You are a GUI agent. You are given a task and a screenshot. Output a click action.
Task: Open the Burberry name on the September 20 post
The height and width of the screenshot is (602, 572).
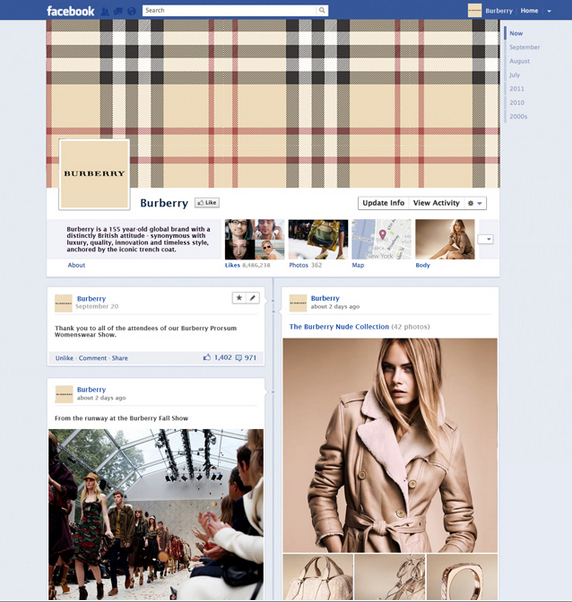[91, 298]
